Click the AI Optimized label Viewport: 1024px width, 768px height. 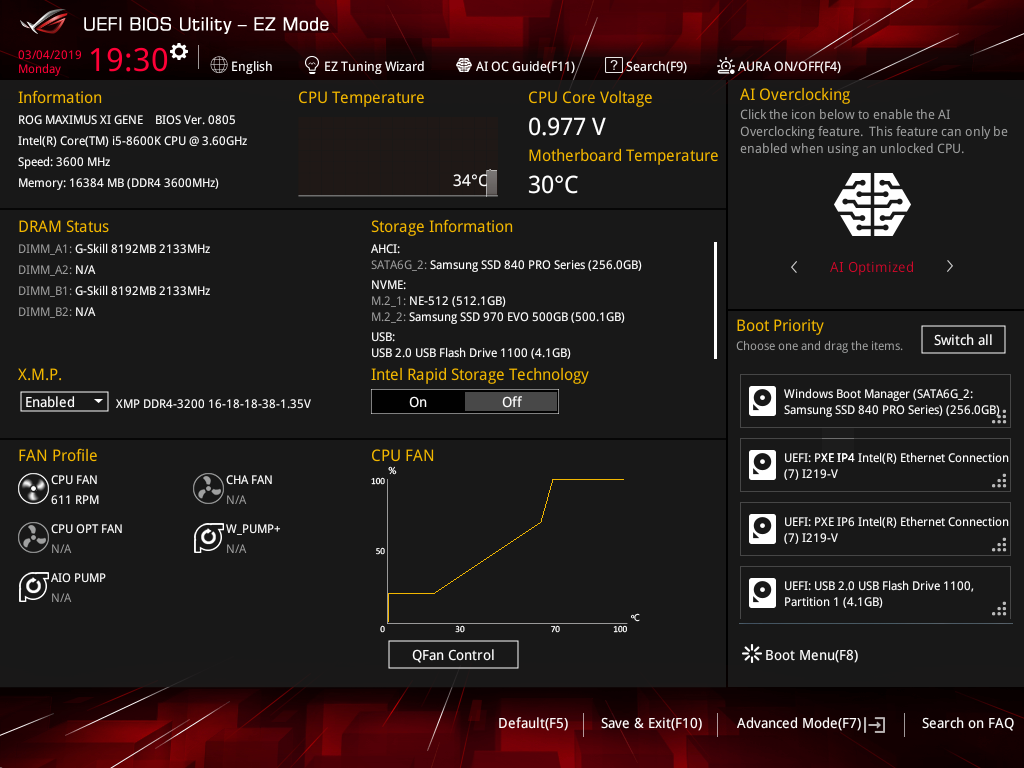[872, 266]
